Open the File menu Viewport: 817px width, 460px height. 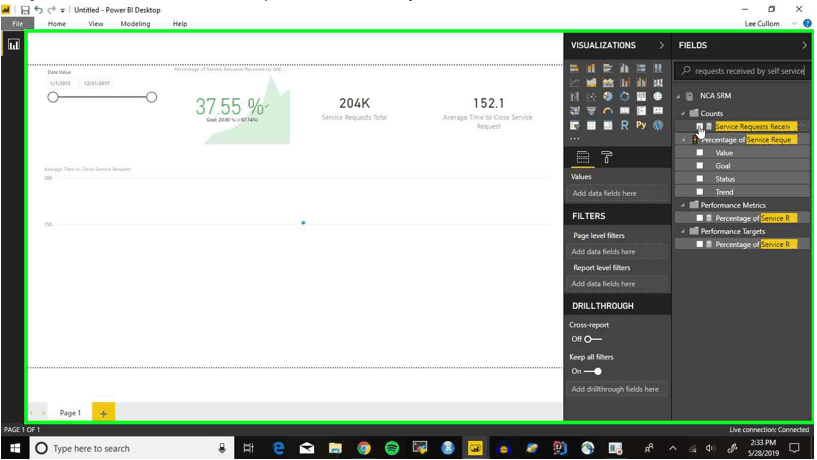click(x=18, y=23)
